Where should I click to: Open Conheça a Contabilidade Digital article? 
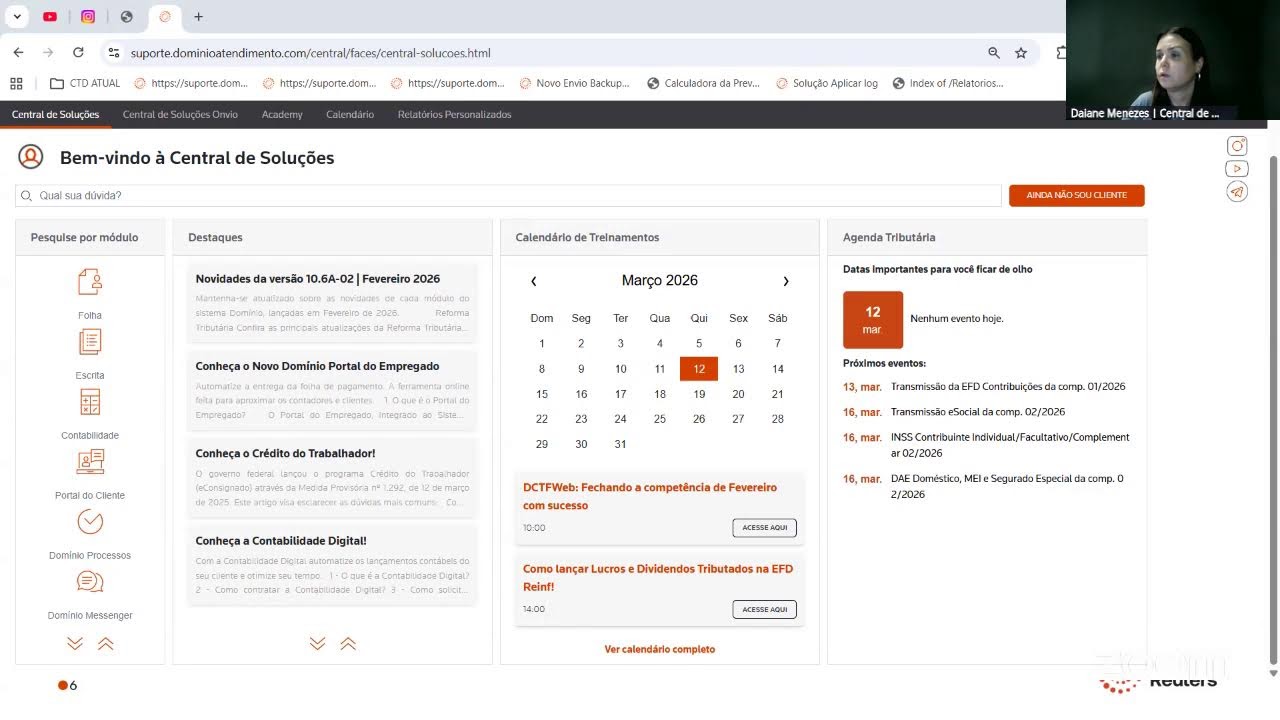pyautogui.click(x=281, y=541)
